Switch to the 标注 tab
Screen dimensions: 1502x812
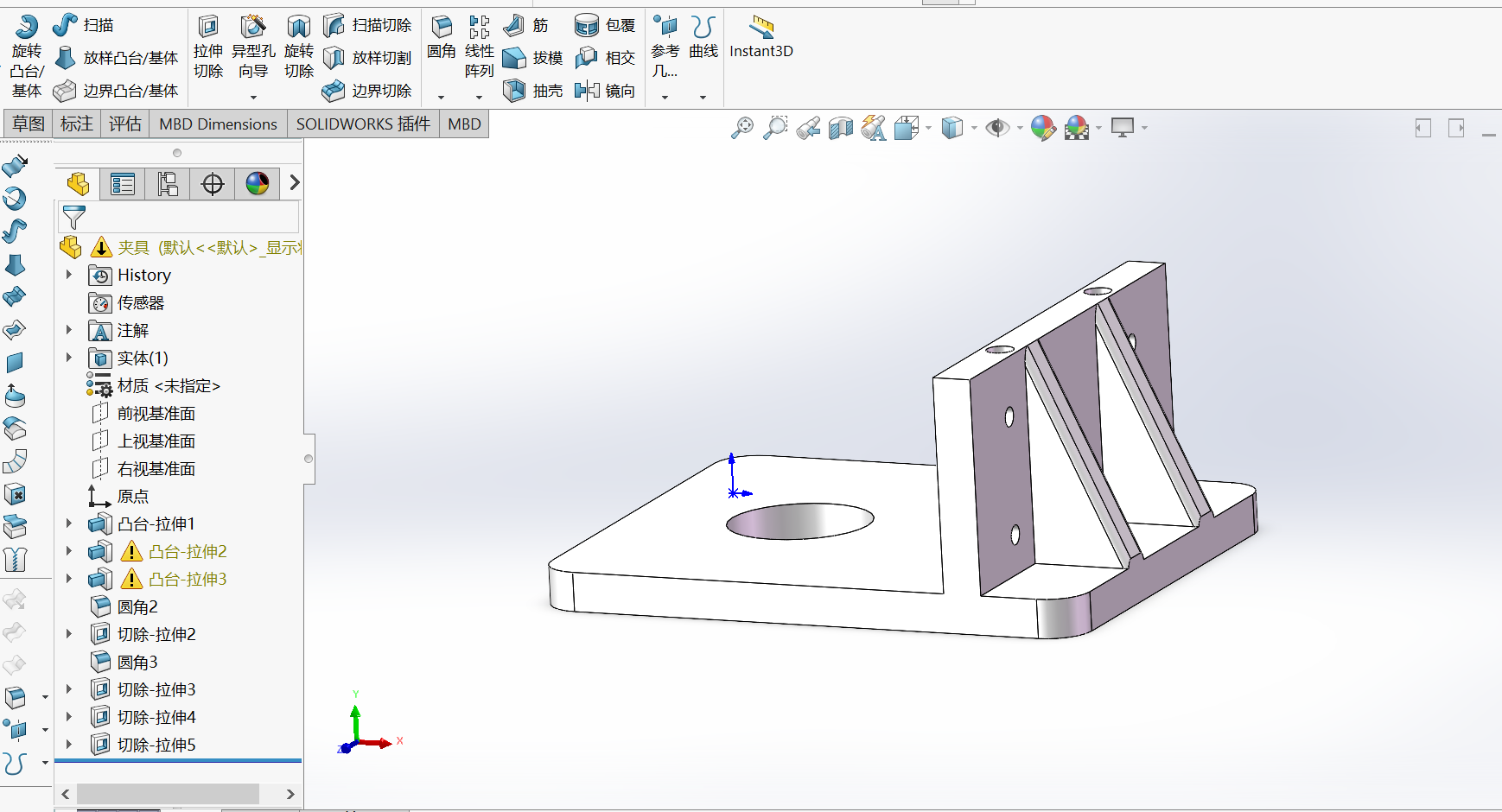[x=77, y=124]
